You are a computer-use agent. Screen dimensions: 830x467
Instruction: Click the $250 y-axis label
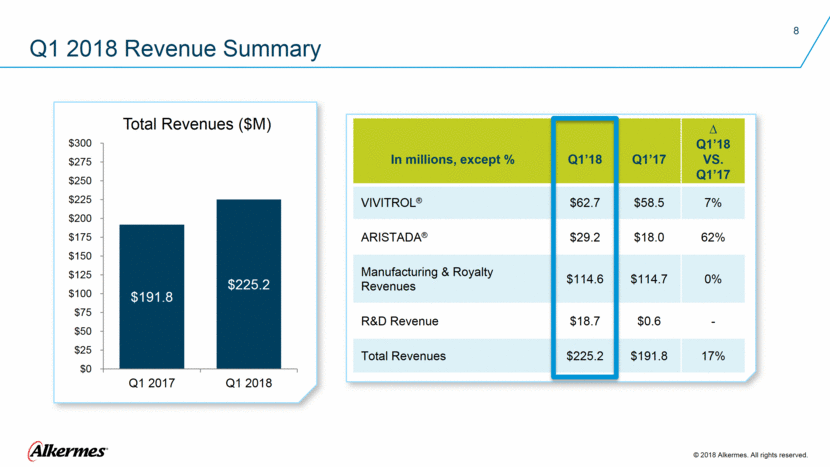click(x=80, y=181)
